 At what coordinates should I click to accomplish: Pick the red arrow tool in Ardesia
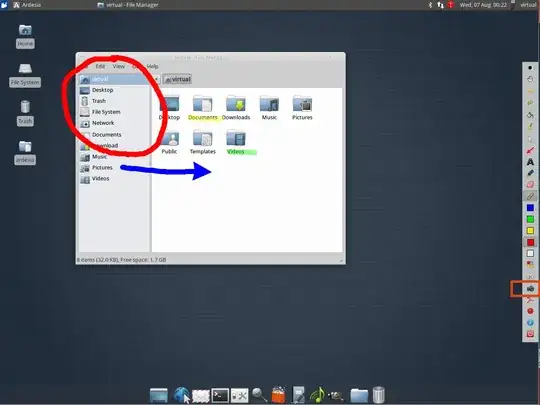tap(530, 150)
